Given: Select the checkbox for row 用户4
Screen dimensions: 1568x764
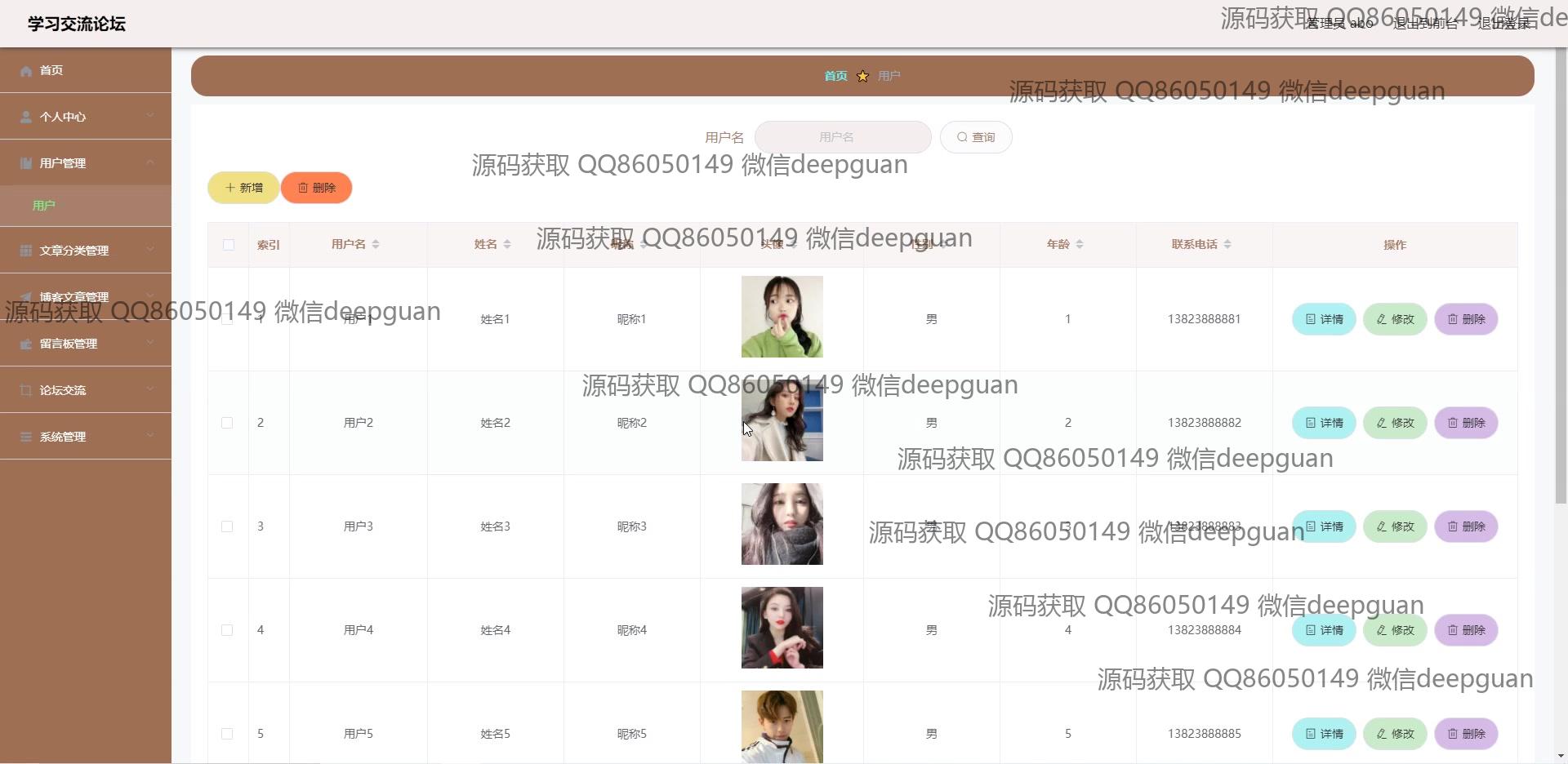Looking at the screenshot, I should (227, 630).
